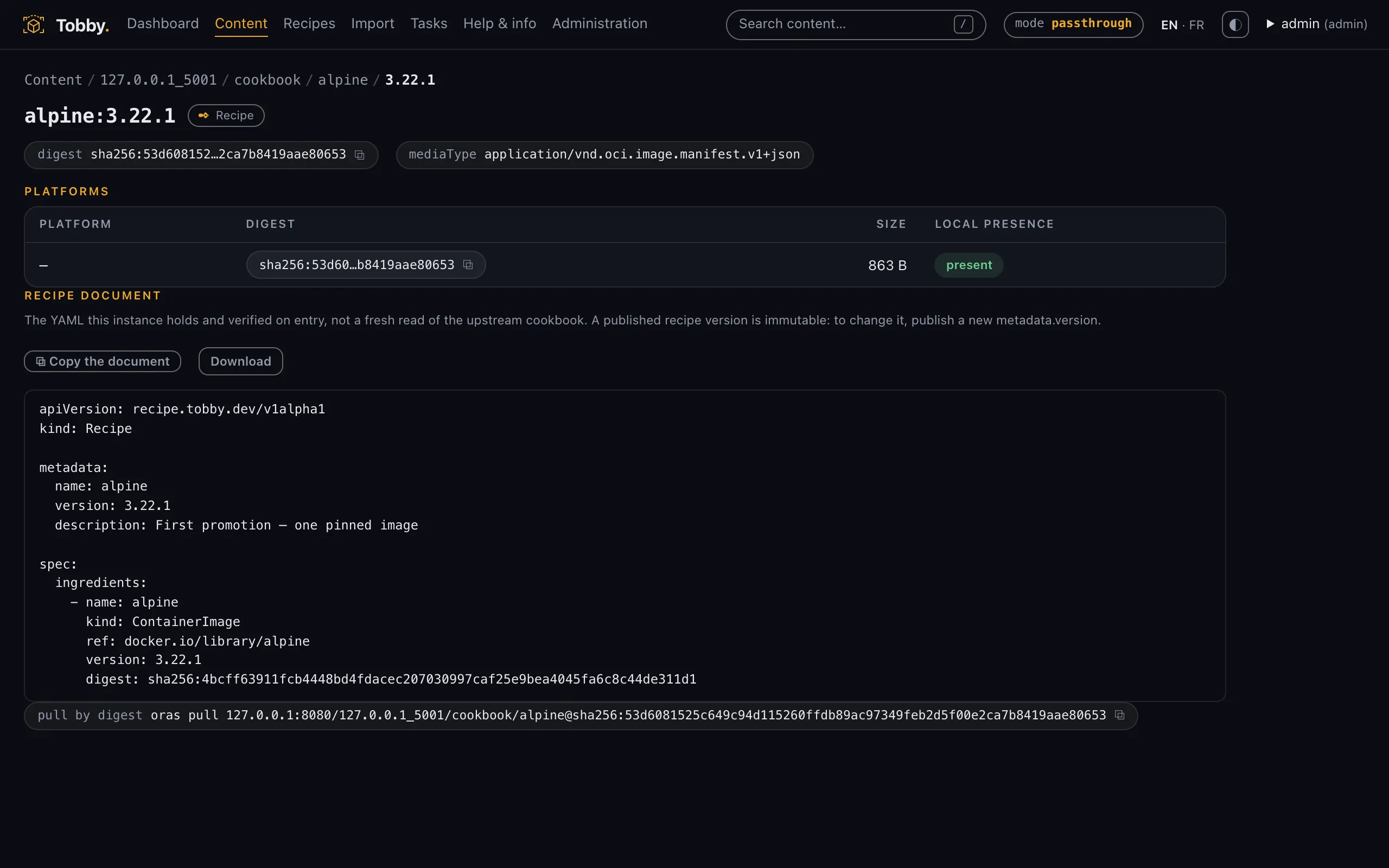Click the alpine:3.22.1 page title

(100, 116)
